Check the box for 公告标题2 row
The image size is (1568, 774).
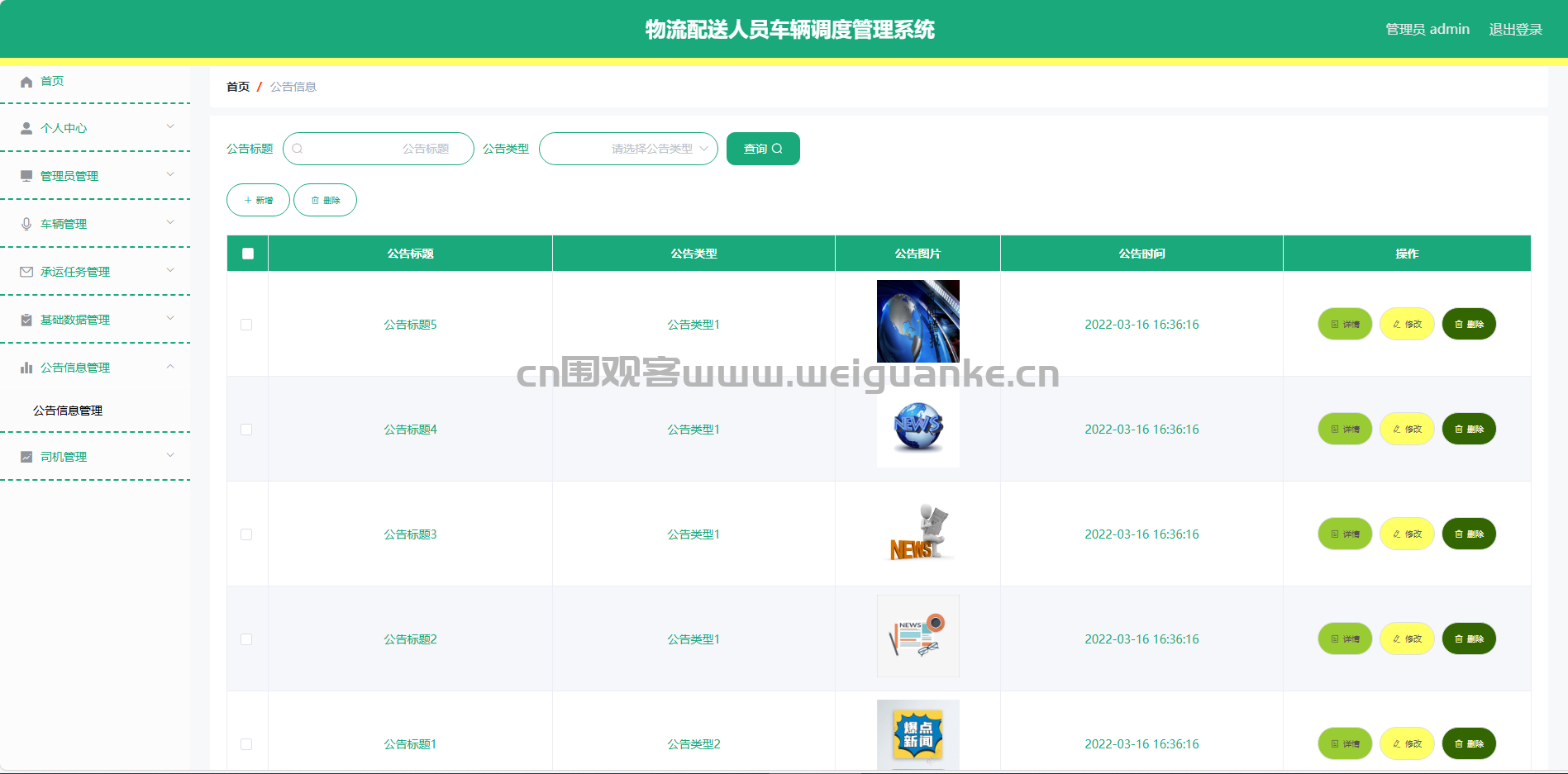pyautogui.click(x=246, y=639)
